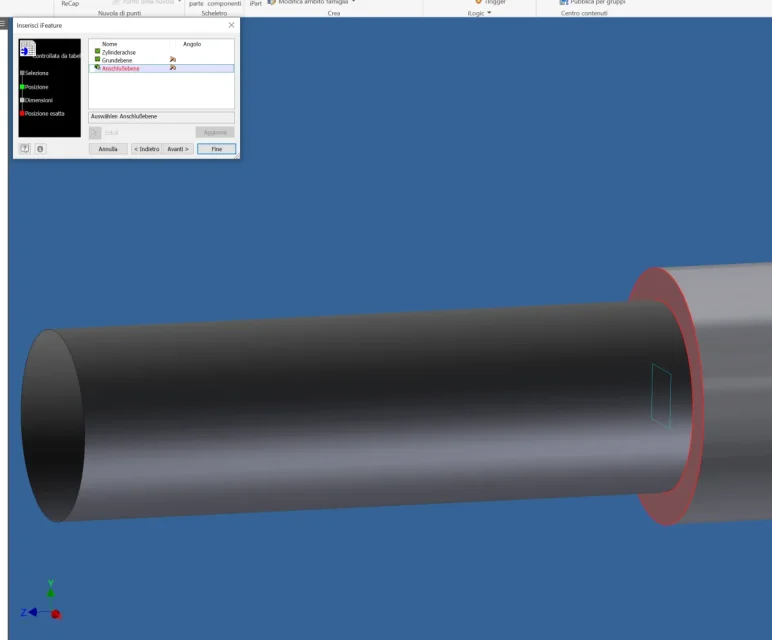Open the iFeature dialog help icon
772x640 pixels.
tap(25, 149)
